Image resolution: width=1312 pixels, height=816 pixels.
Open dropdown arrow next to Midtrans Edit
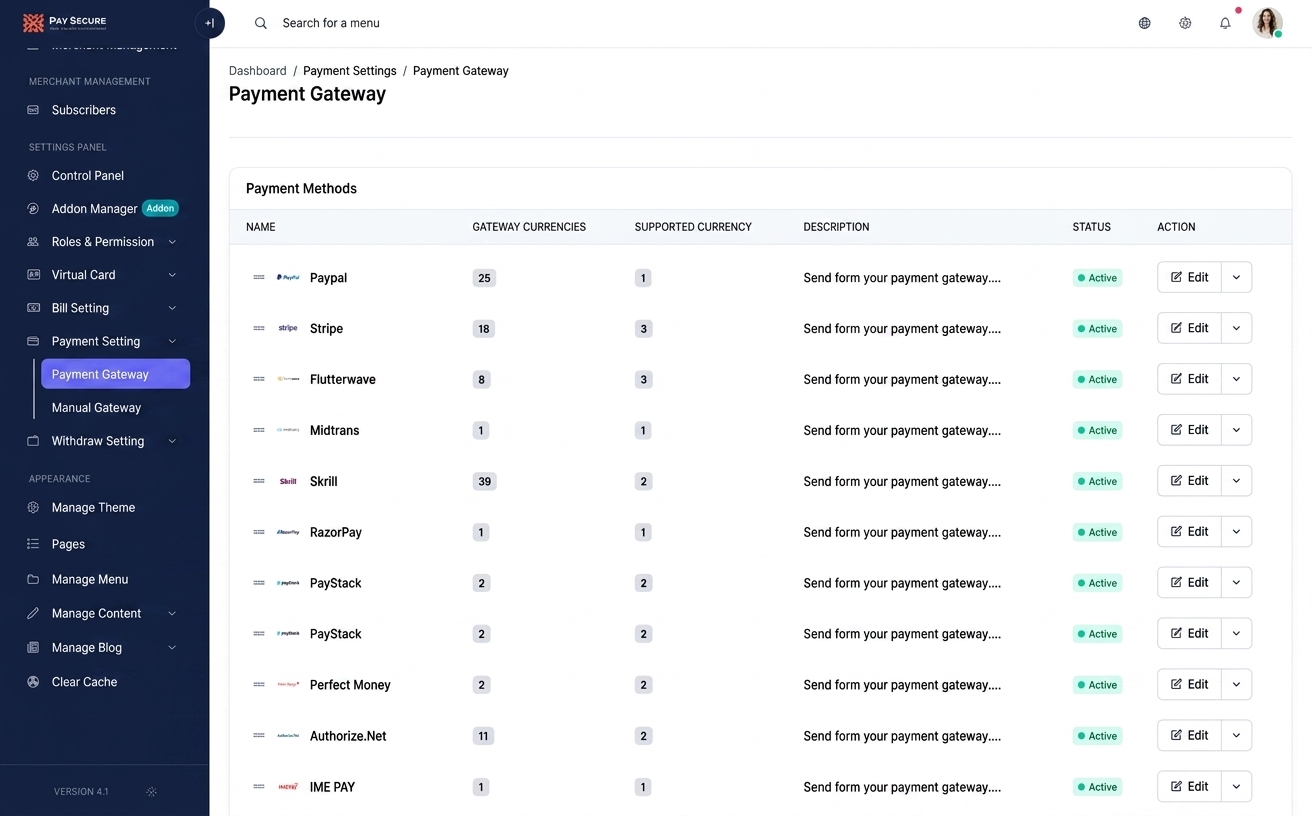pos(1236,430)
